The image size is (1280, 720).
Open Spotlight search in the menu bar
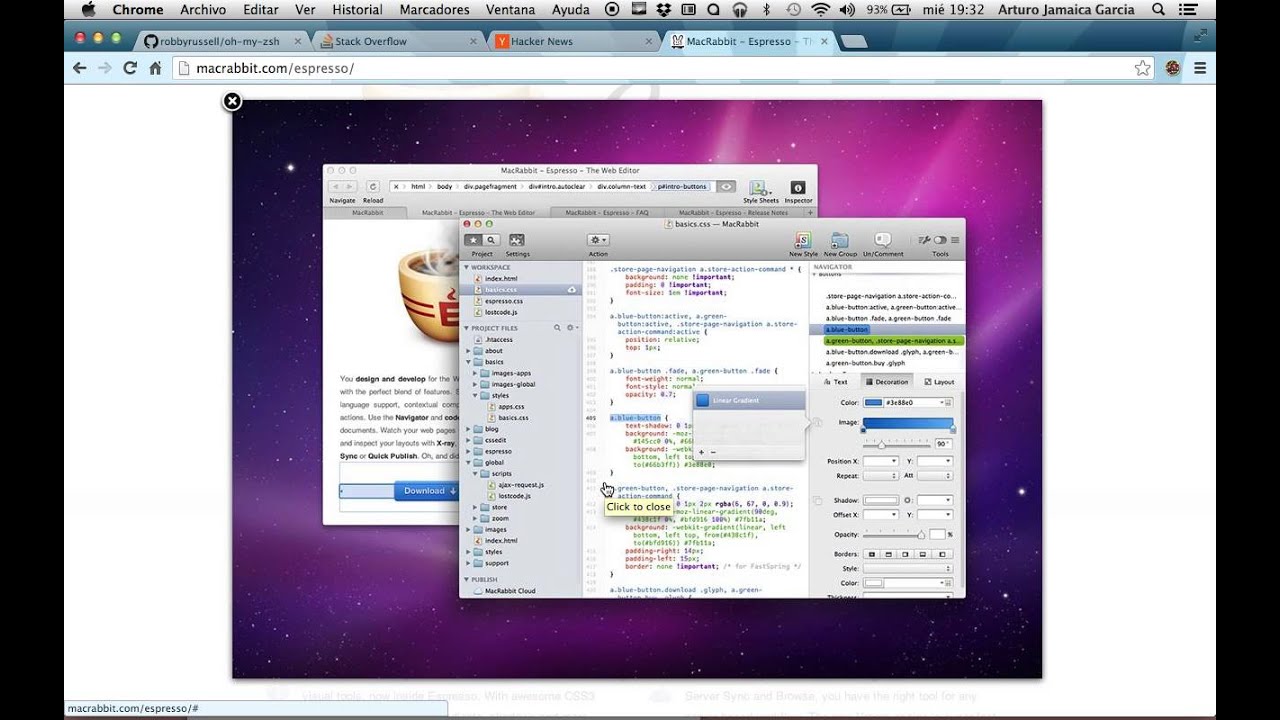(1159, 10)
